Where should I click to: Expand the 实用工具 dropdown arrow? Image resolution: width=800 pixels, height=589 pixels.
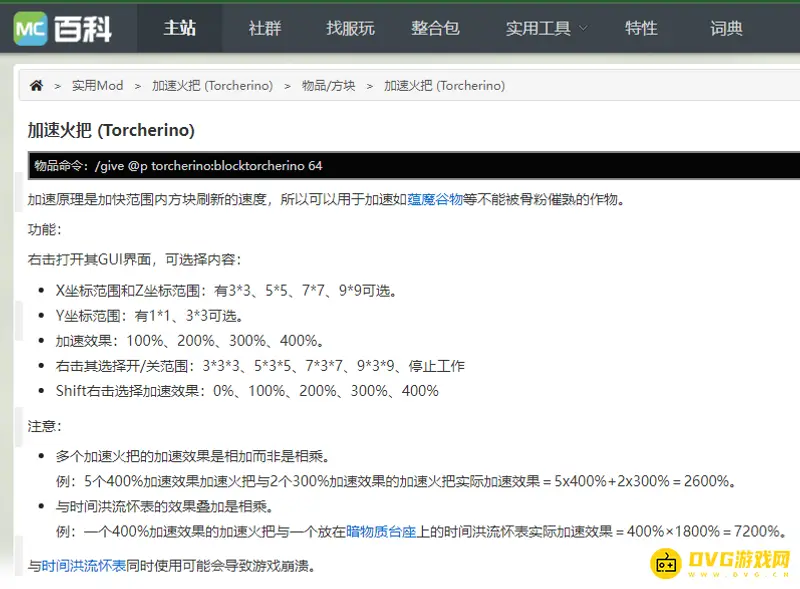click(x=583, y=29)
